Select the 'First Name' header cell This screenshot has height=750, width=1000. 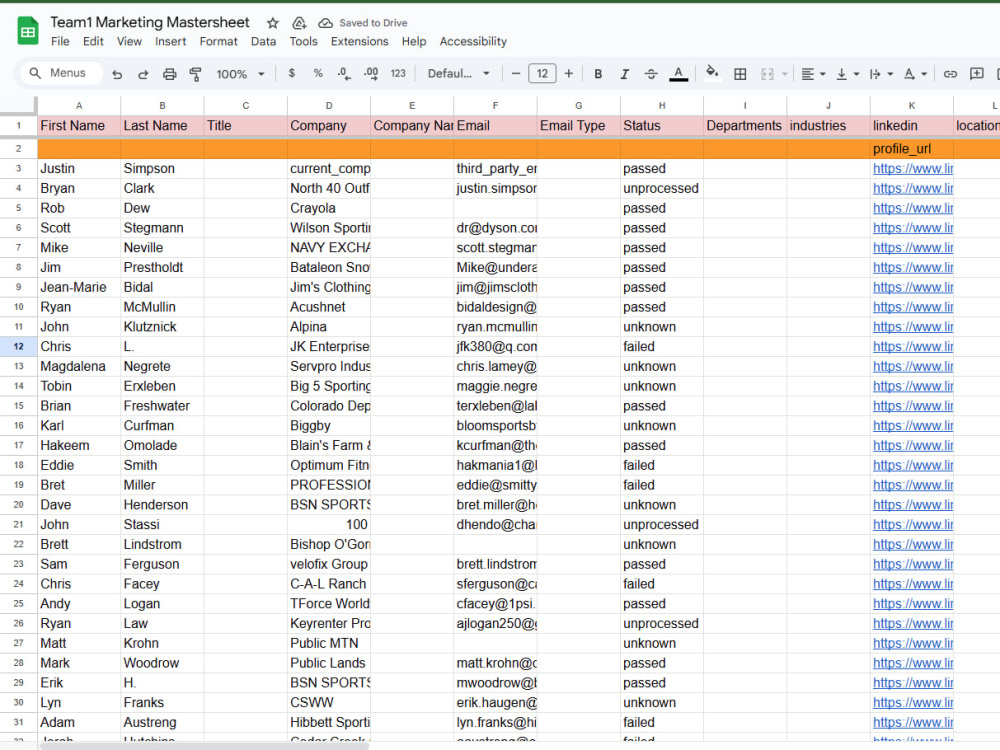click(79, 126)
